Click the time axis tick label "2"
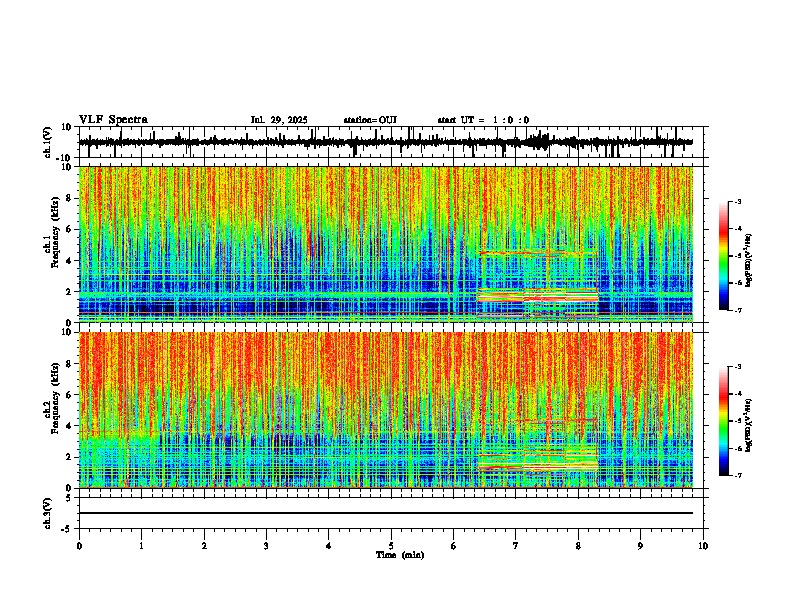Screen dimensions: 792x612 click(x=204, y=545)
